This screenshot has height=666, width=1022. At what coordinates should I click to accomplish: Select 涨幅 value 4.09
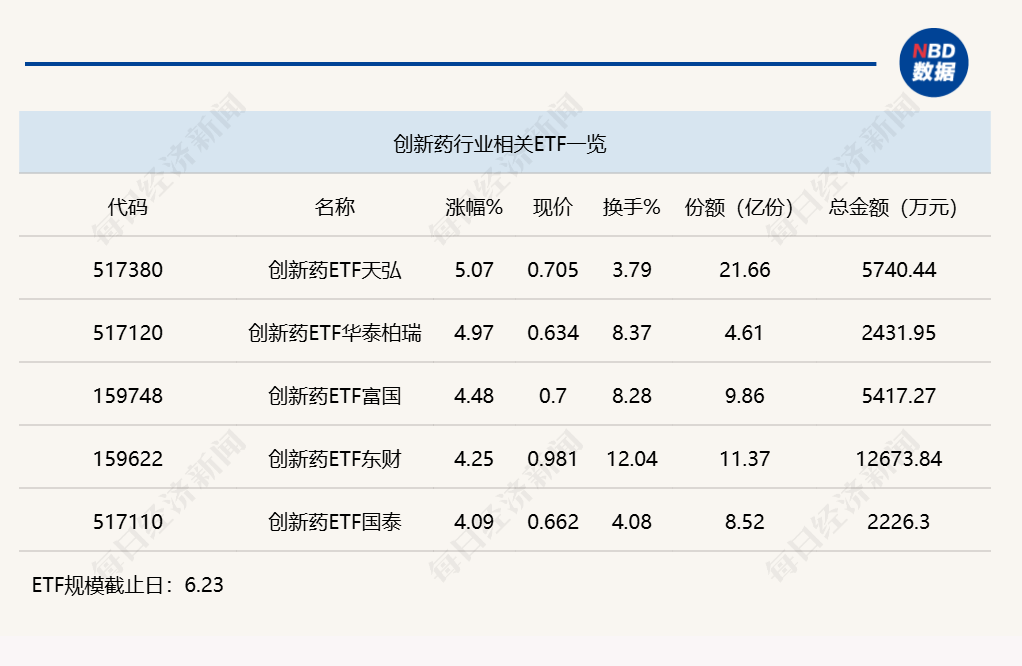(474, 521)
